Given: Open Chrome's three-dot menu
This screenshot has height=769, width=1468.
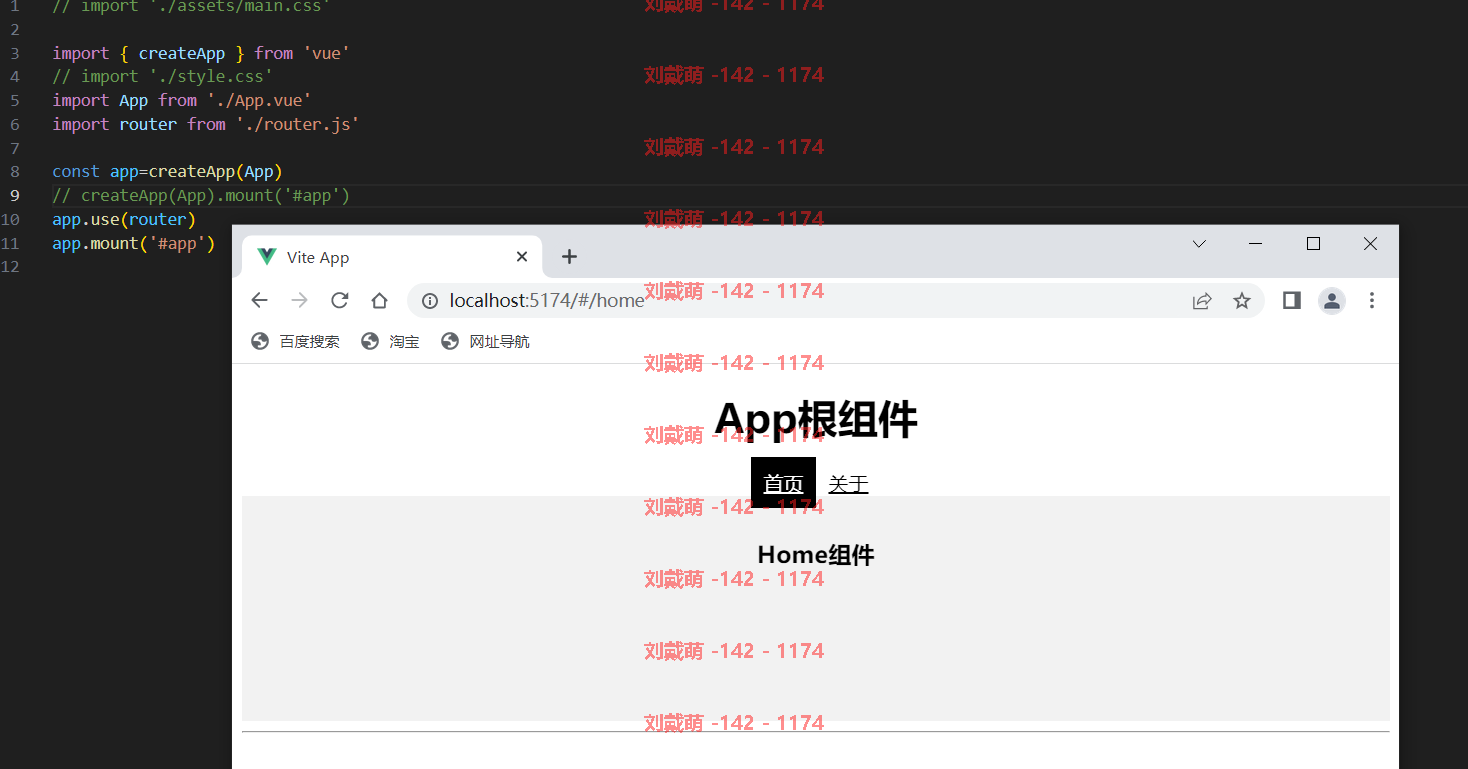Looking at the screenshot, I should pos(1372,300).
